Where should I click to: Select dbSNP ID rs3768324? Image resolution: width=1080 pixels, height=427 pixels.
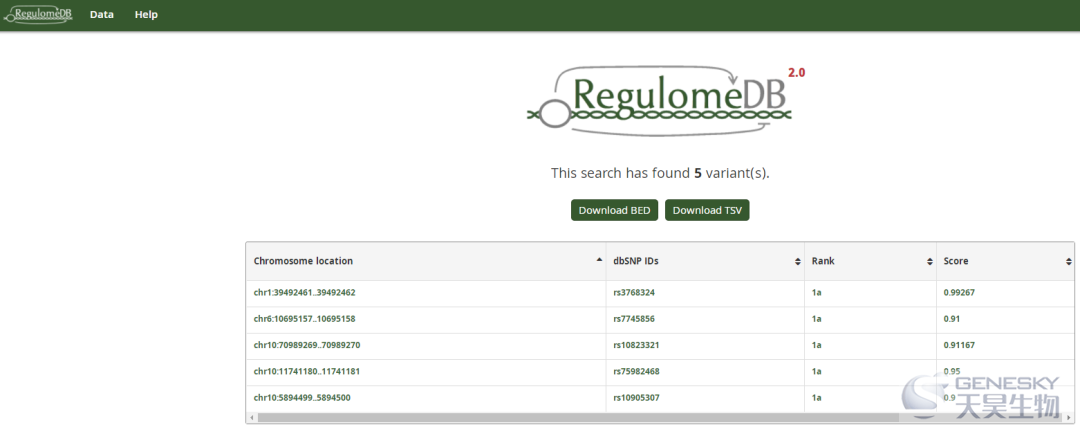click(634, 293)
